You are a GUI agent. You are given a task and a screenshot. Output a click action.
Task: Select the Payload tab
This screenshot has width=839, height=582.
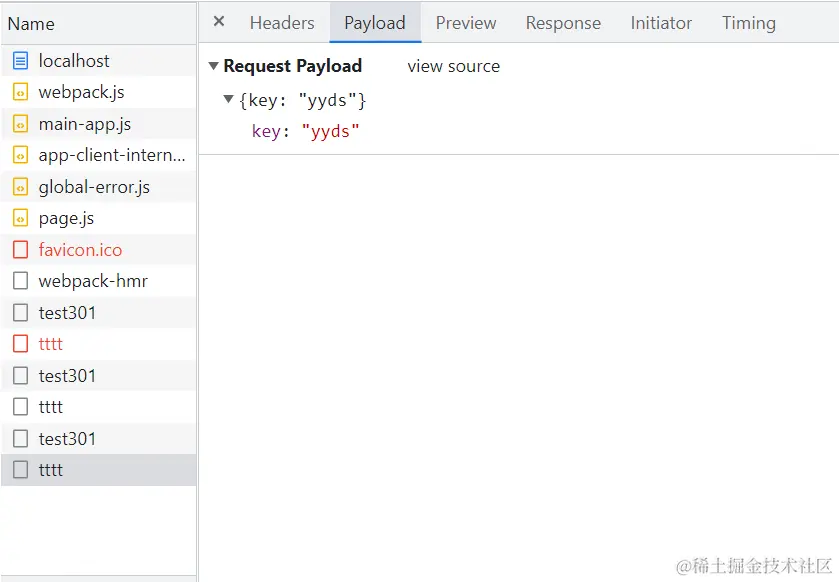(375, 23)
